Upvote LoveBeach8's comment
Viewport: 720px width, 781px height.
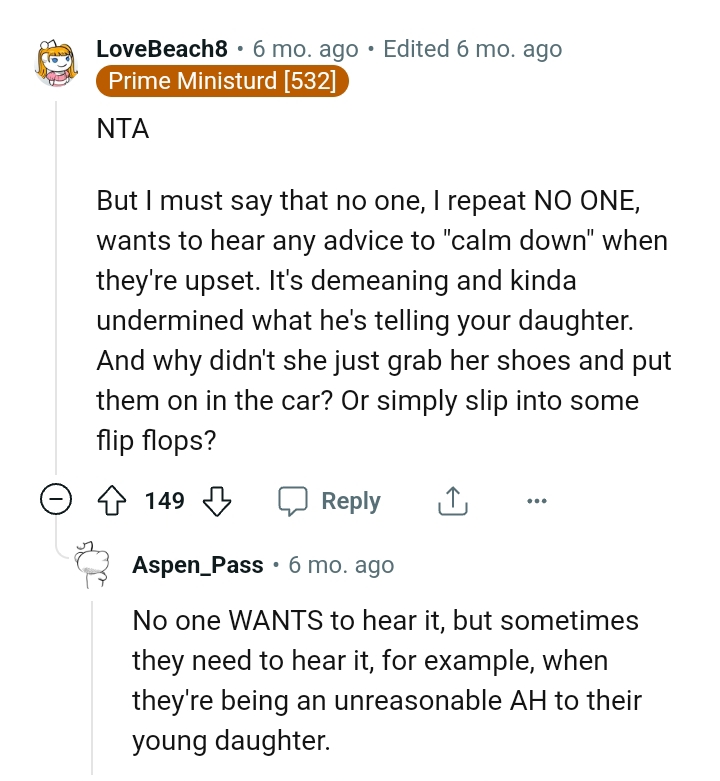112,501
